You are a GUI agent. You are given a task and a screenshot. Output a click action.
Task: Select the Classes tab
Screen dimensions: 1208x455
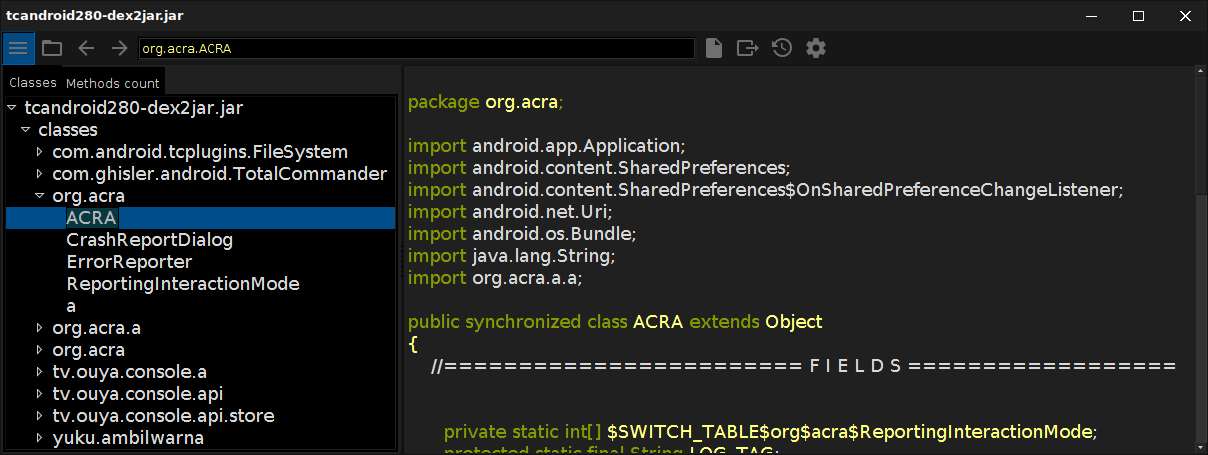pos(33,83)
